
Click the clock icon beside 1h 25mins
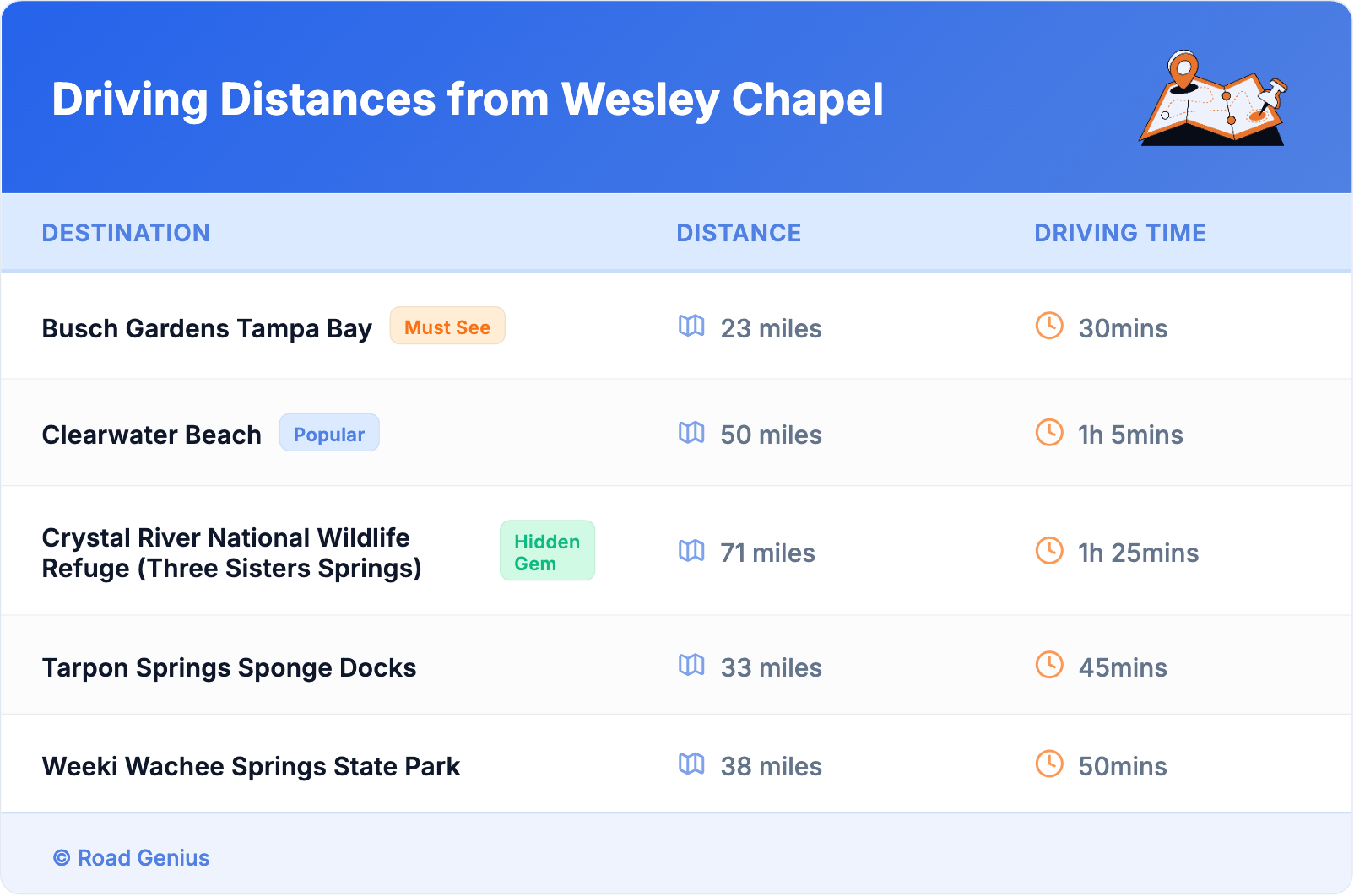pos(1049,551)
